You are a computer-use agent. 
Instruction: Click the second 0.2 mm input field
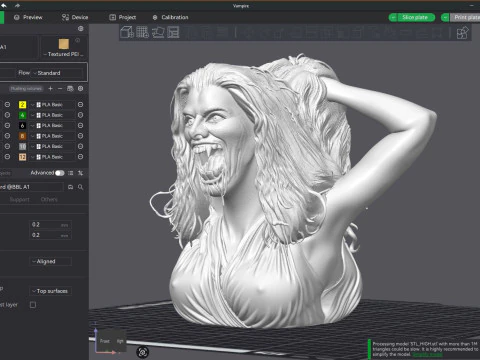(x=50, y=235)
